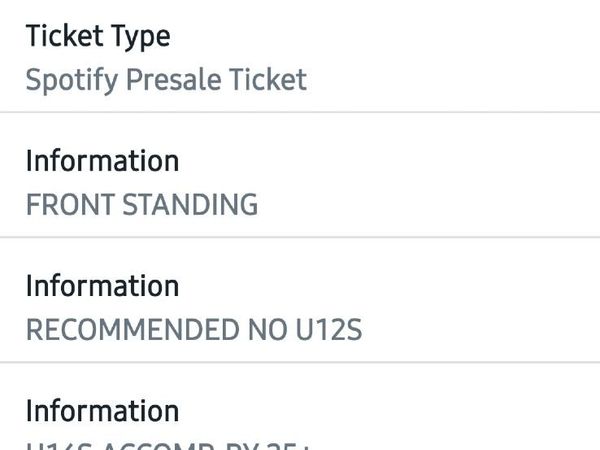The image size is (600, 450).
Task: Tap the RECOMMENDED NO U12S text
Action: pos(194,329)
